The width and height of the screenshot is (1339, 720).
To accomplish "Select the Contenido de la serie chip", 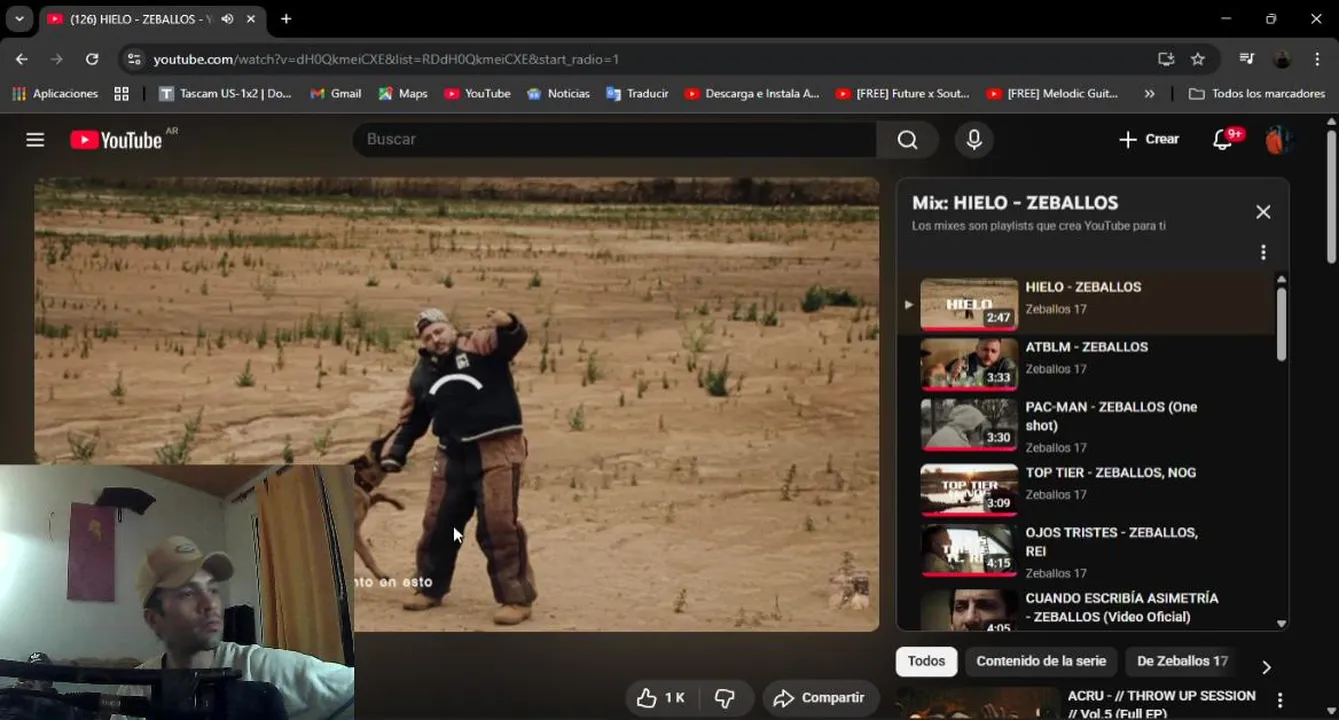I will pos(1041,661).
